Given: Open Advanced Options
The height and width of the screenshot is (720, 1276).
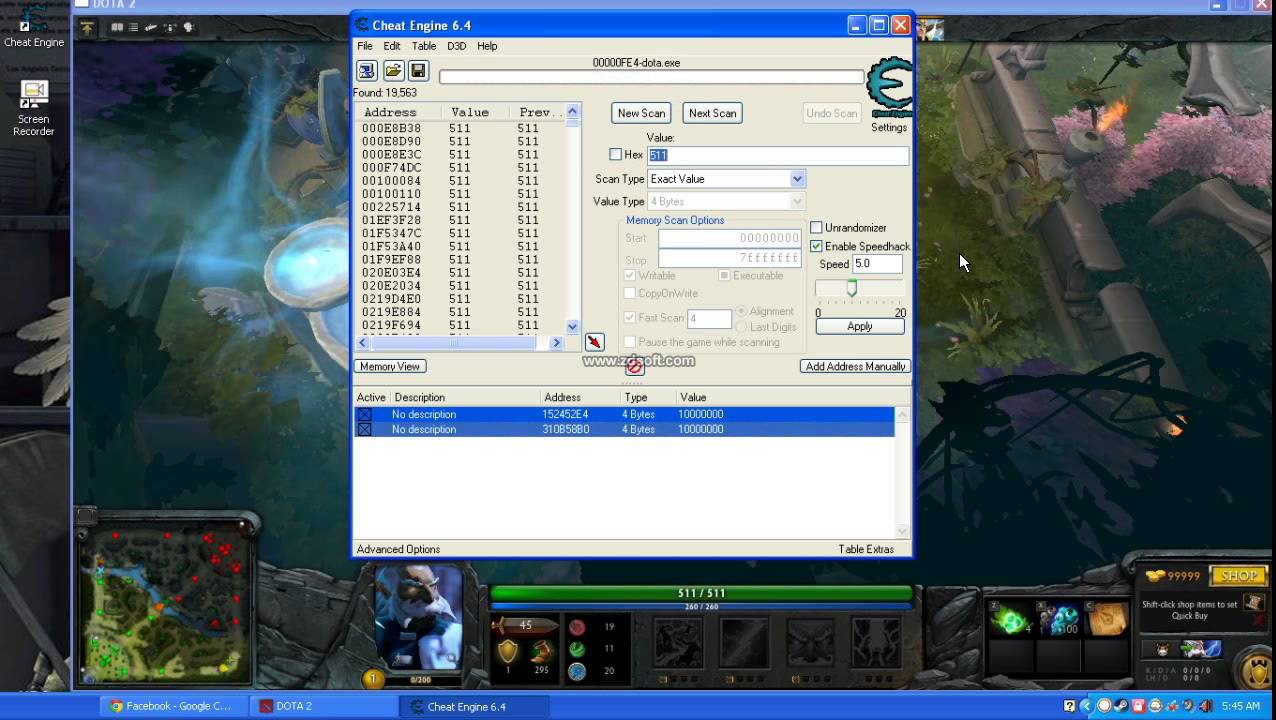Looking at the screenshot, I should click(398, 549).
